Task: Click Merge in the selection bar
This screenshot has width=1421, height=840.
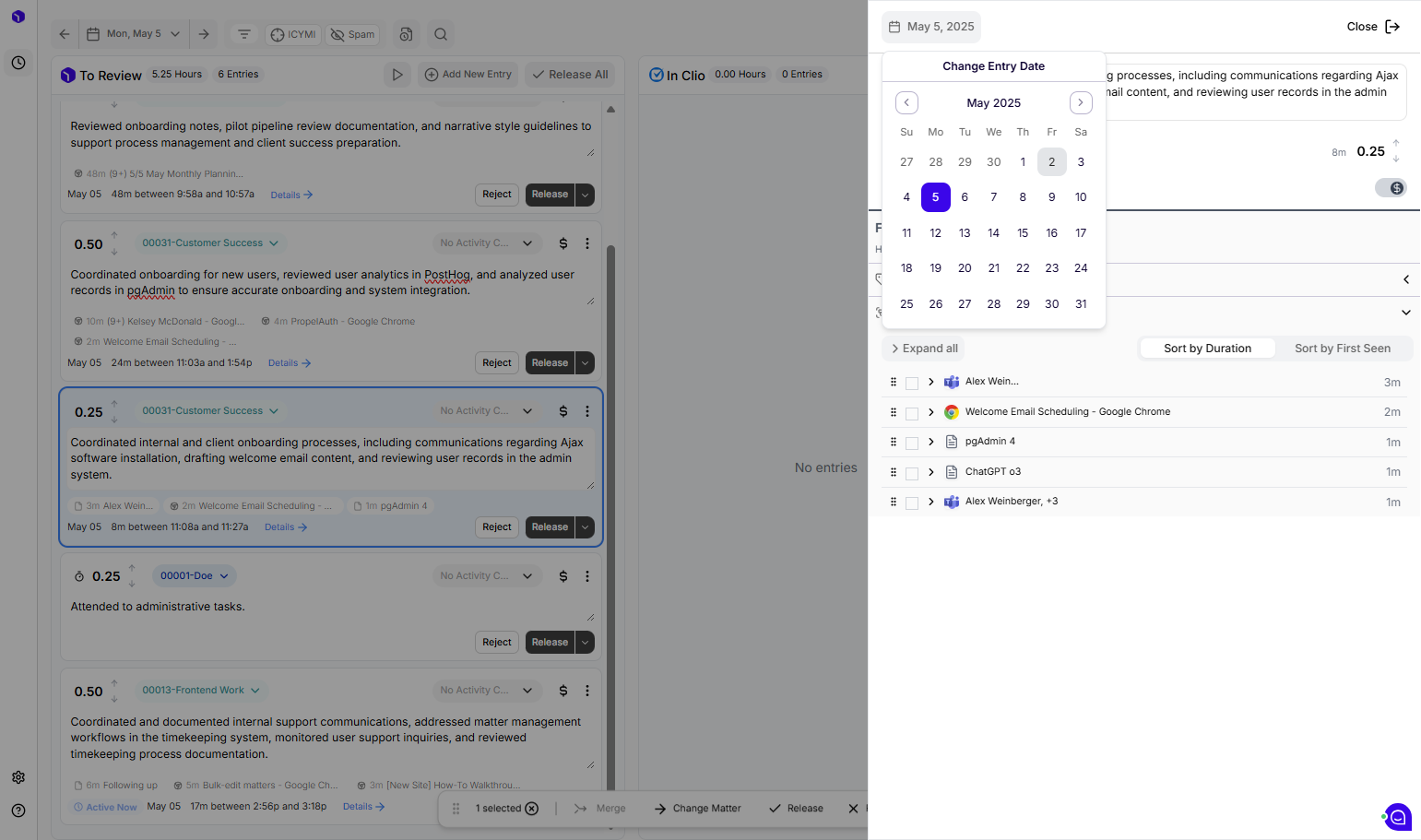Action: tap(600, 809)
